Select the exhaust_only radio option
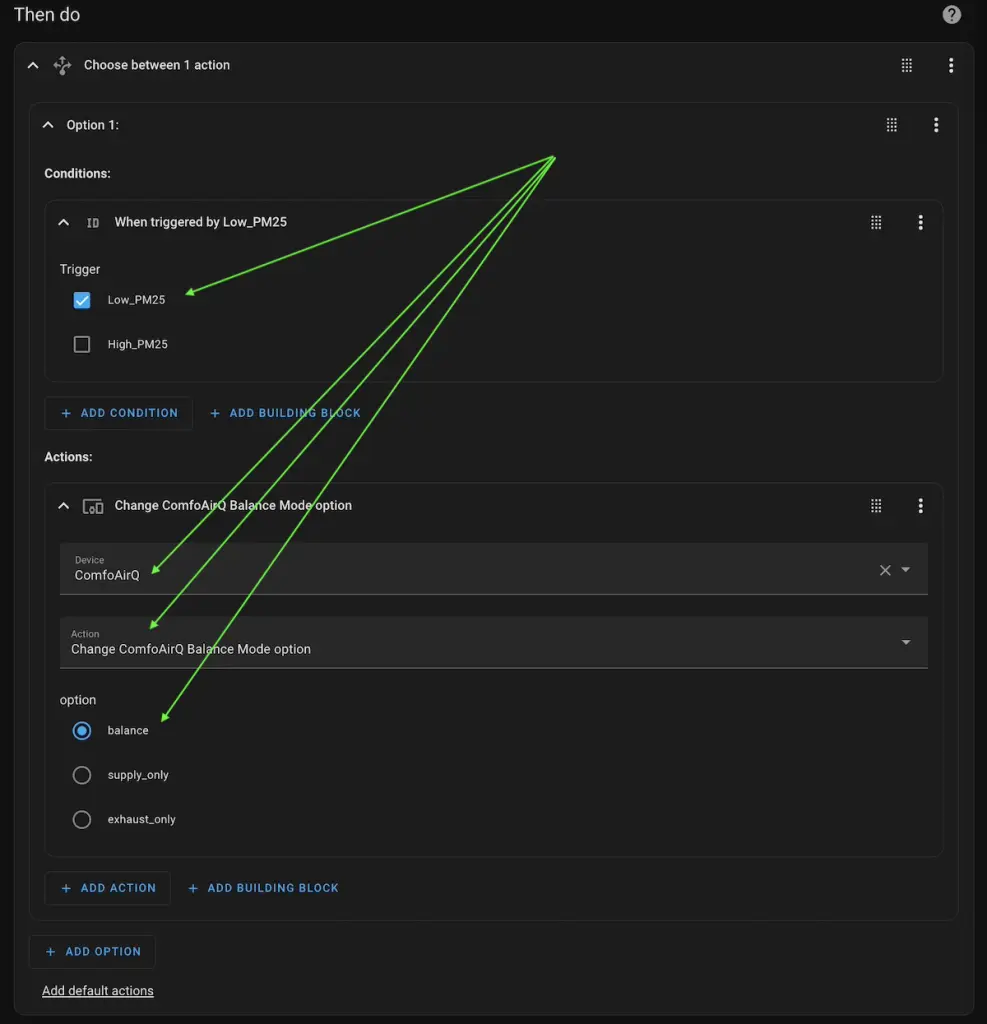Image resolution: width=987 pixels, height=1024 pixels. 82,819
